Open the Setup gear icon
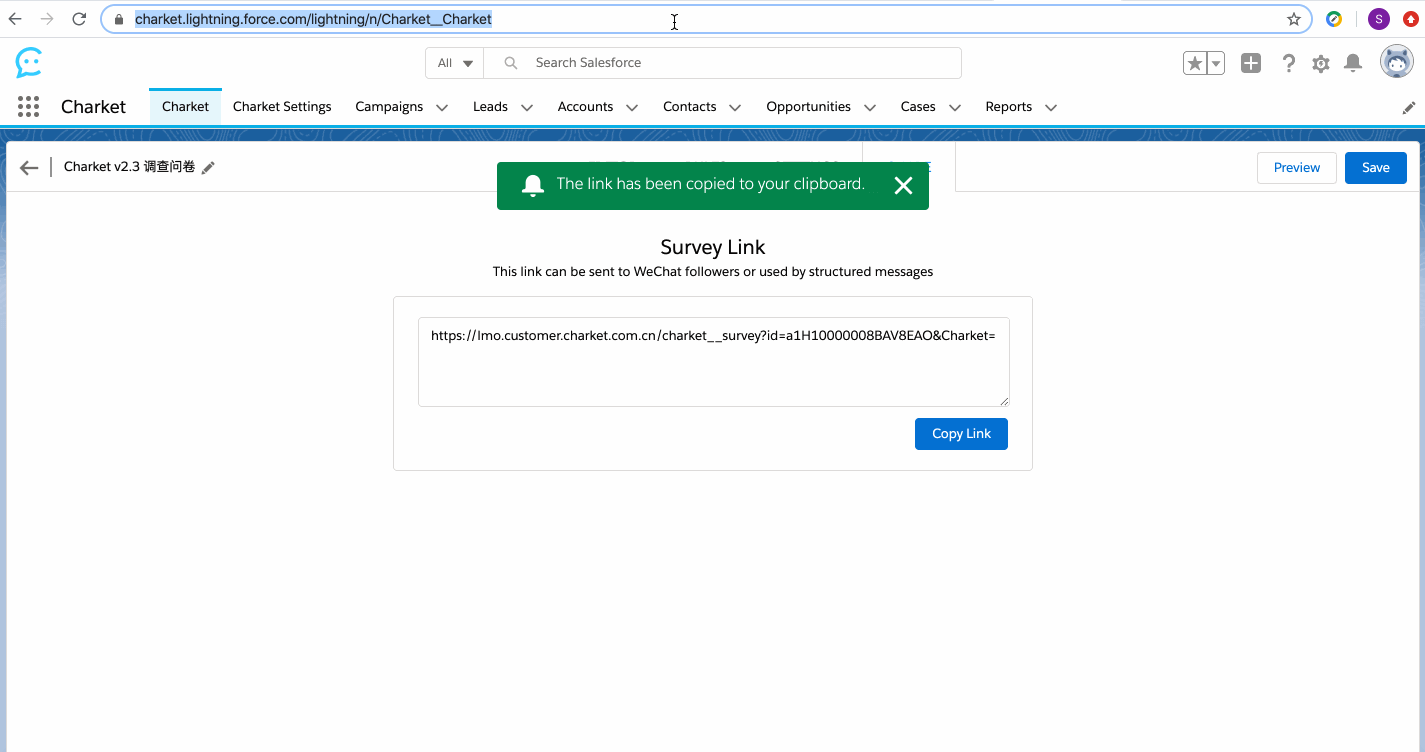 pyautogui.click(x=1321, y=64)
